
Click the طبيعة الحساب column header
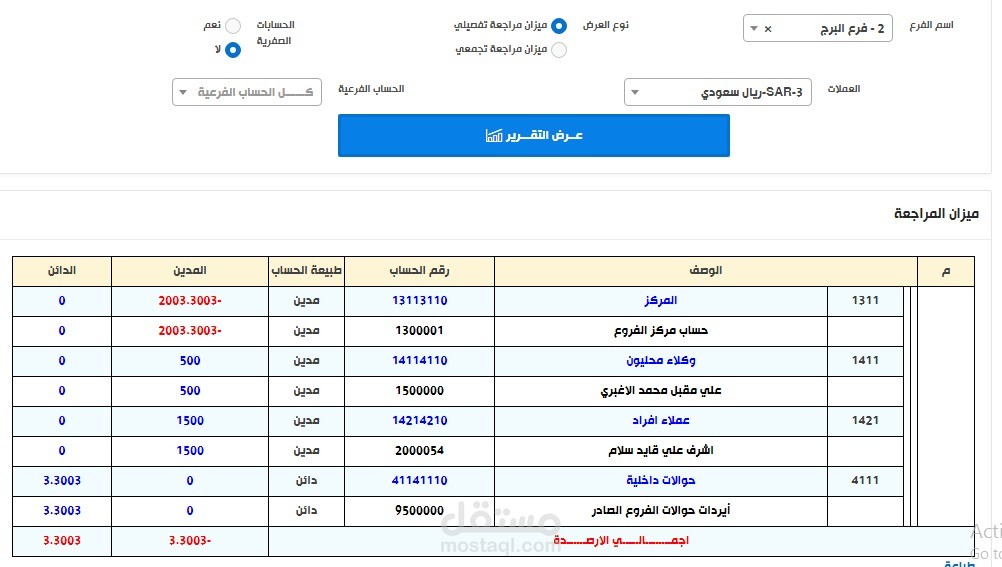(307, 271)
